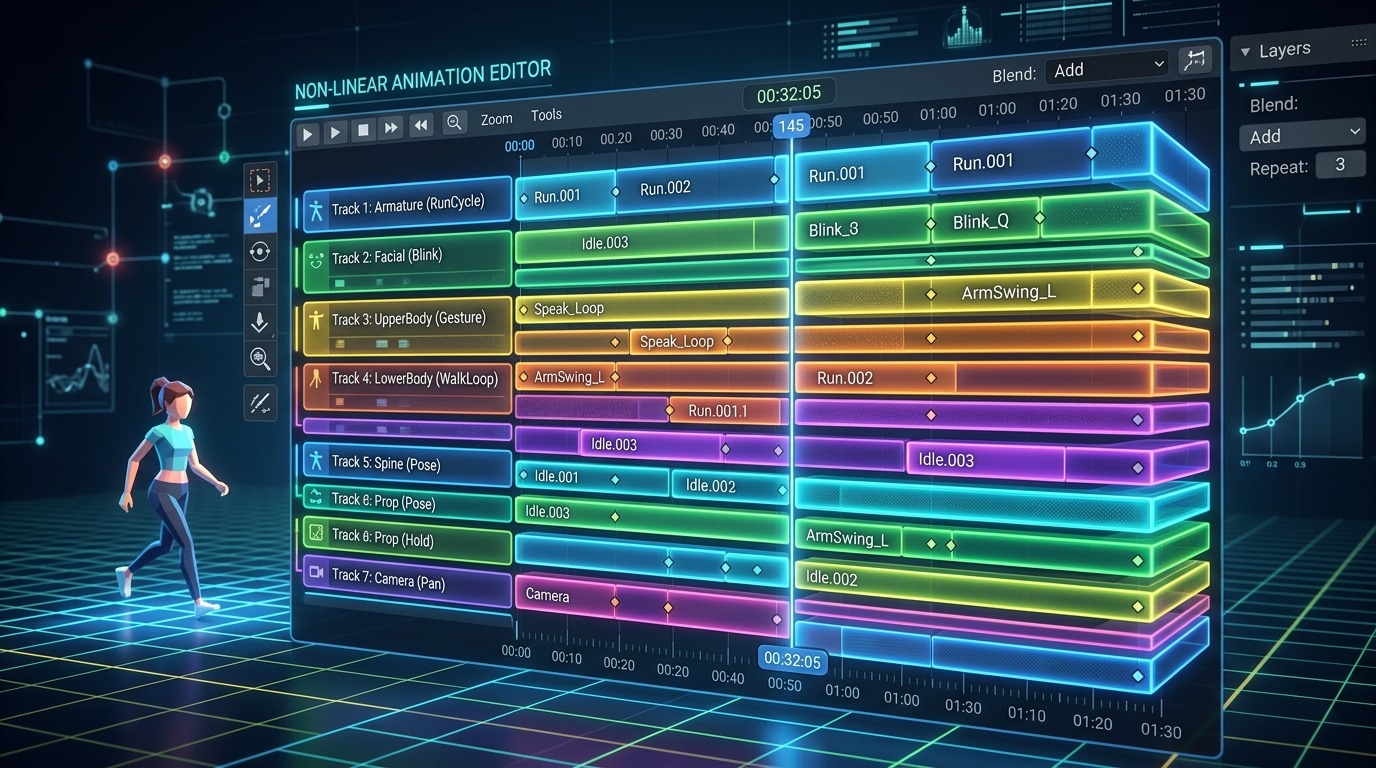The image size is (1376, 768).
Task: Select the dashed box select tool
Action: click(x=260, y=180)
